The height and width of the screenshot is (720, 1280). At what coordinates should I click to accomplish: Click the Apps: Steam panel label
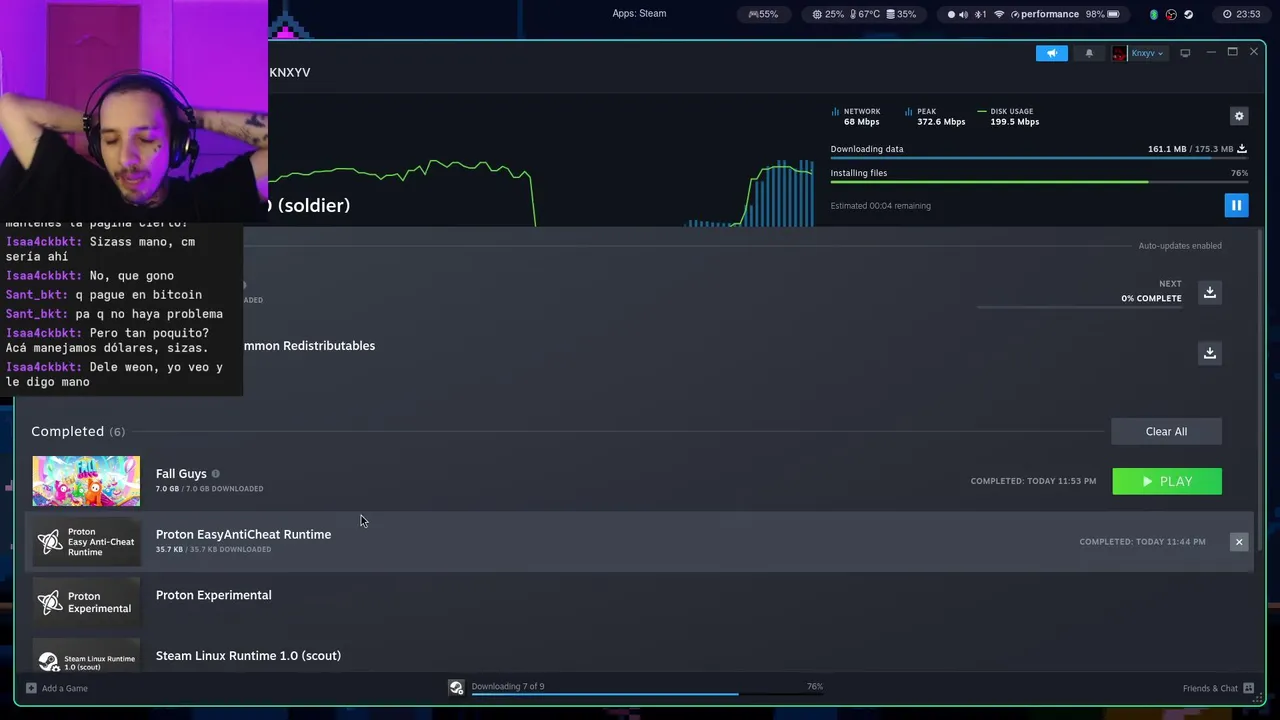pos(639,14)
